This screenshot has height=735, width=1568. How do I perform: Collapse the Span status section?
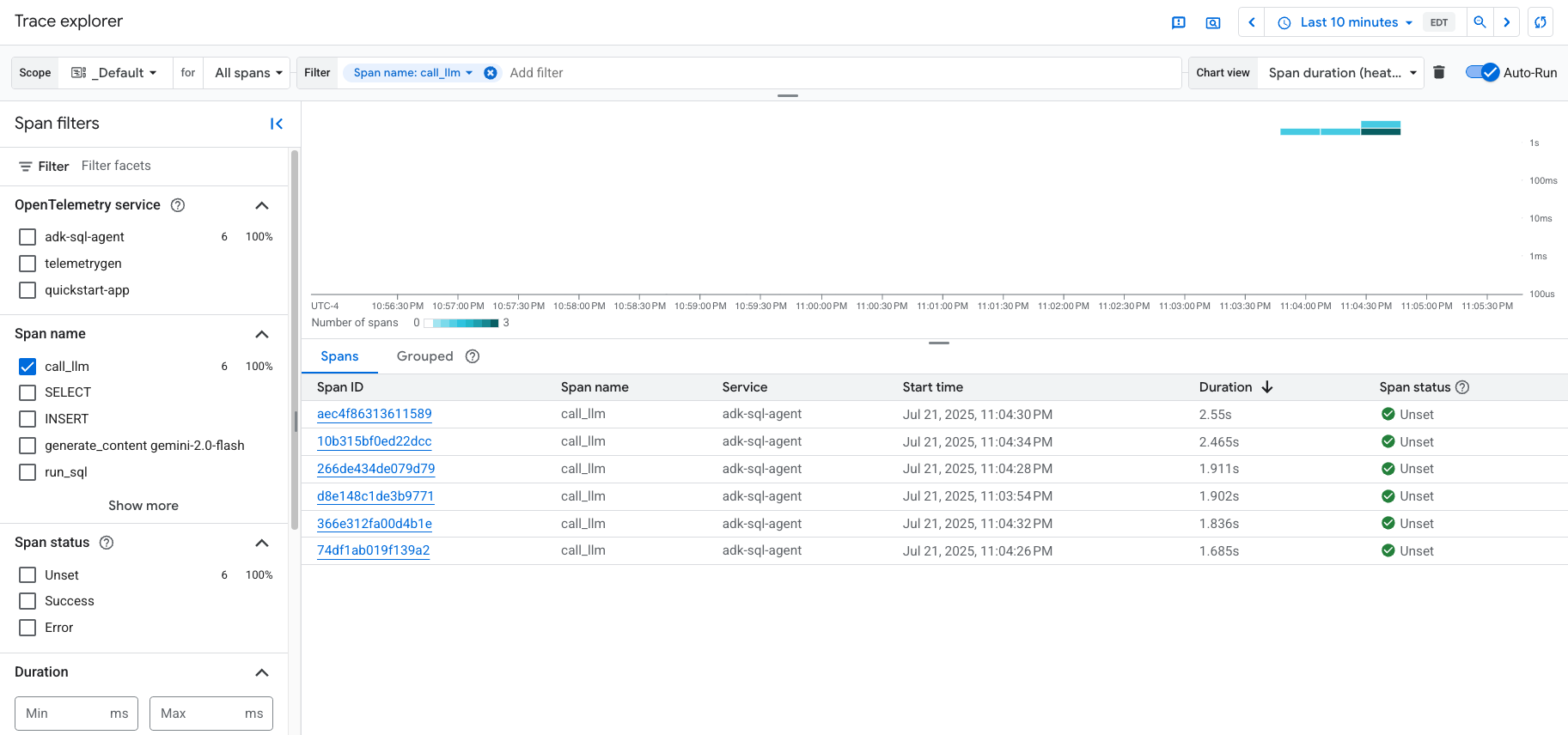[x=262, y=543]
